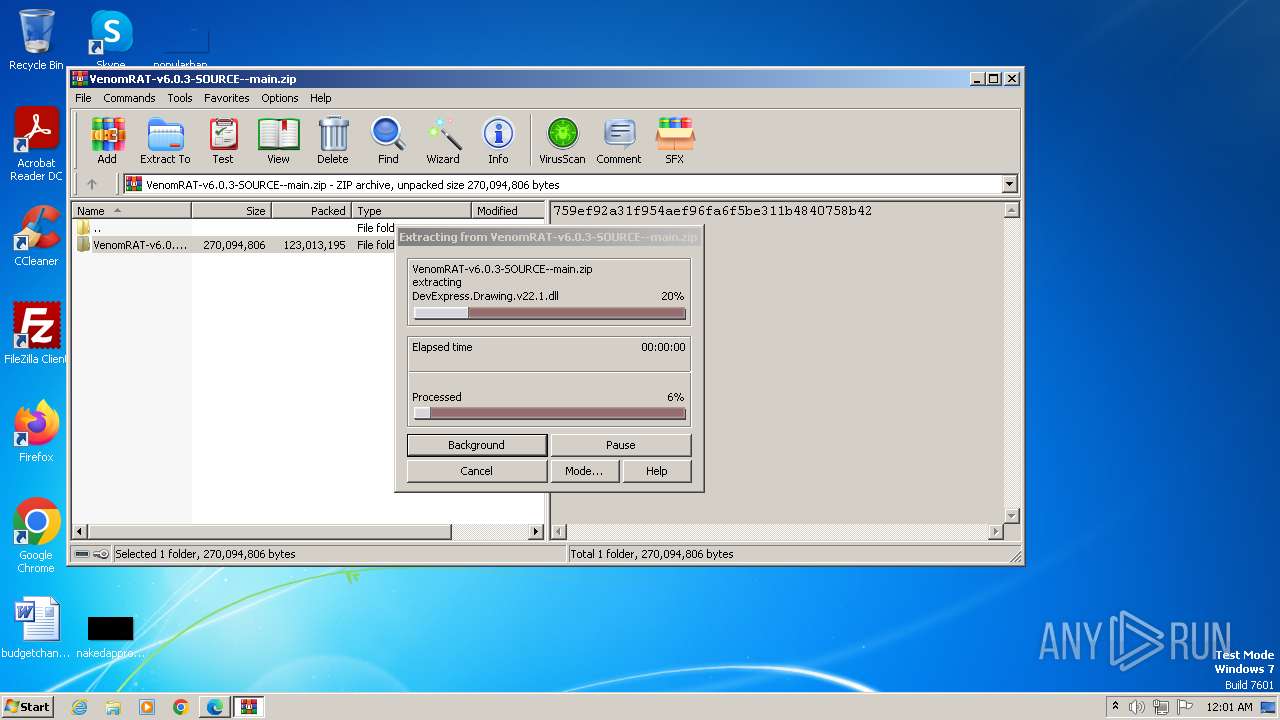This screenshot has width=1280, height=720.
Task: Click comment pane scroll down arrow
Action: [1011, 515]
